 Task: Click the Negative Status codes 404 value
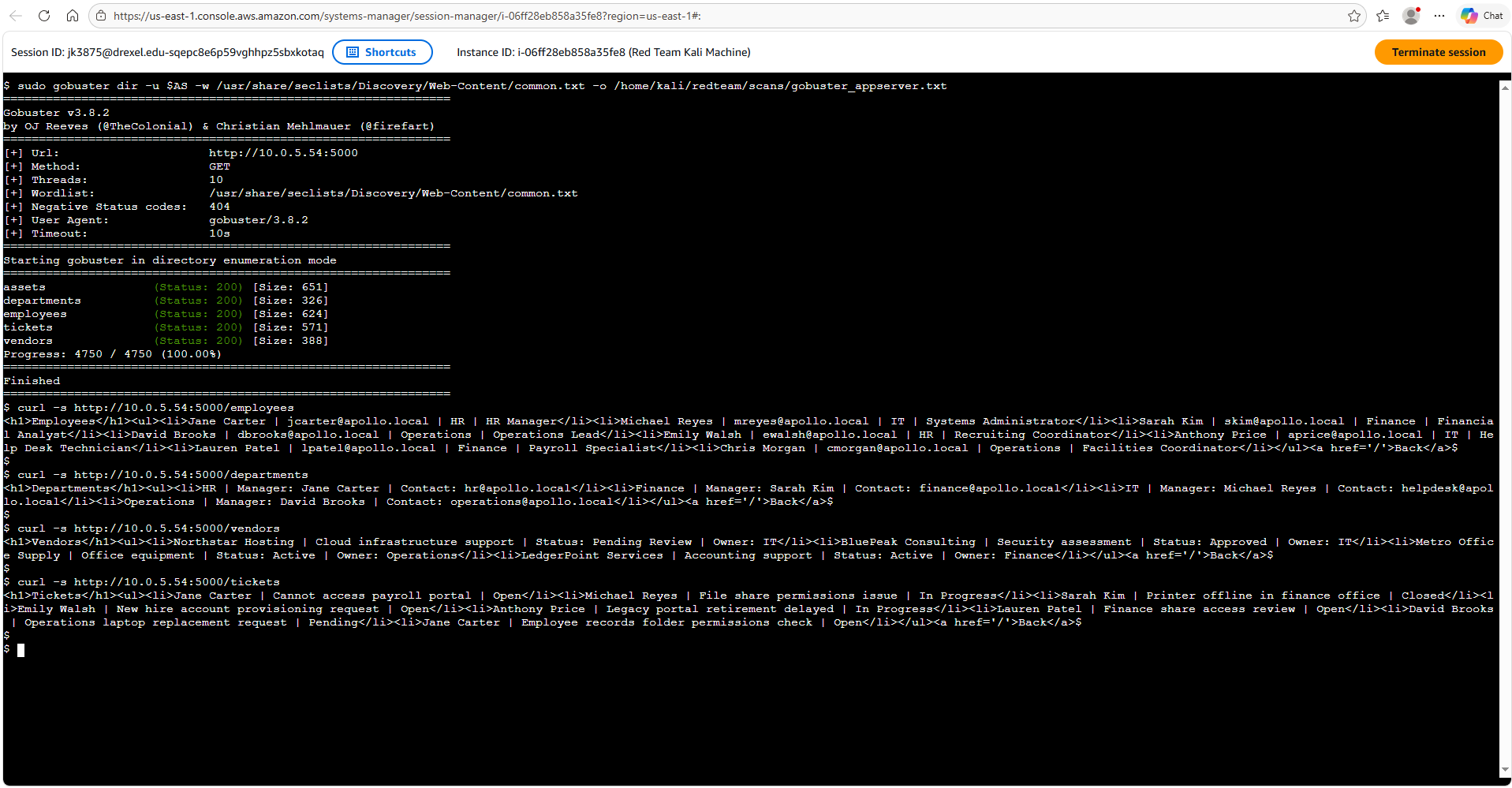pyautogui.click(x=219, y=207)
